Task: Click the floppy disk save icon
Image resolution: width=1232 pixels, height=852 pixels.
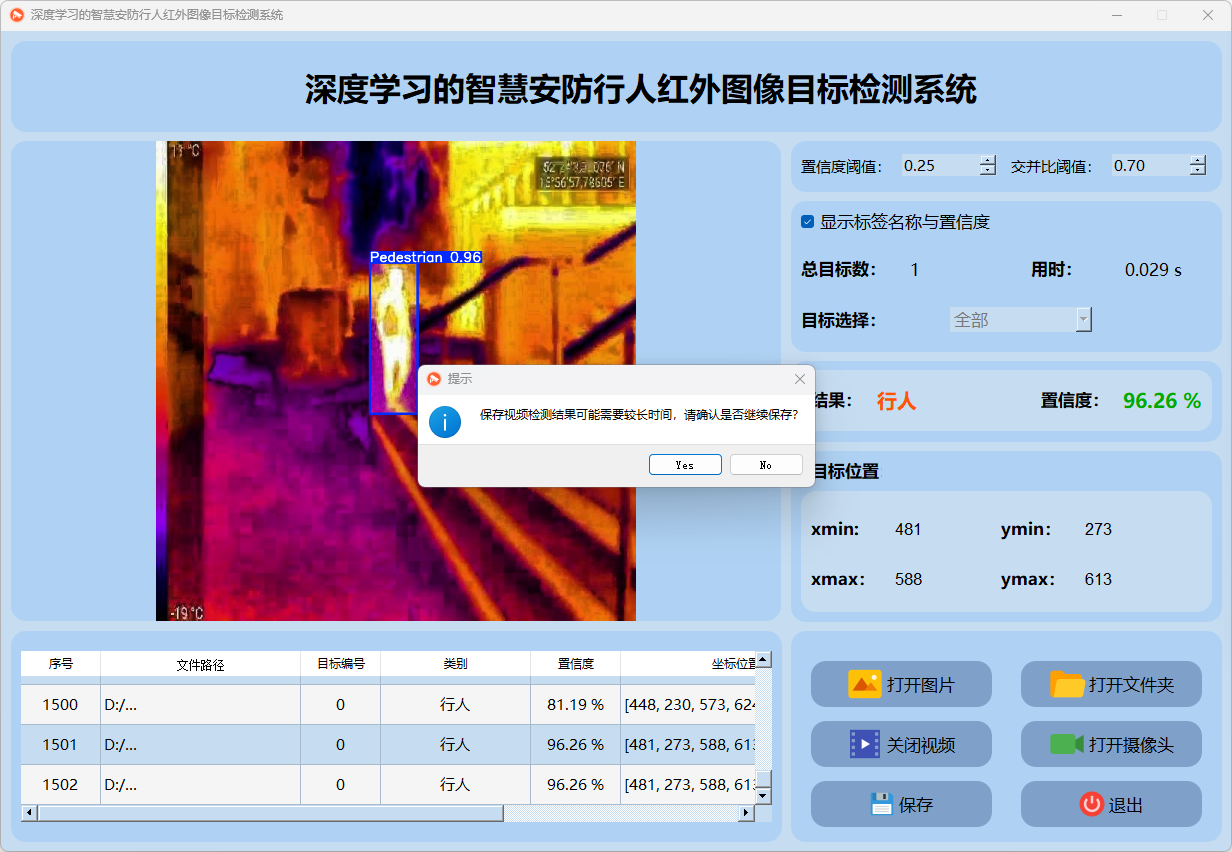Action: (881, 804)
